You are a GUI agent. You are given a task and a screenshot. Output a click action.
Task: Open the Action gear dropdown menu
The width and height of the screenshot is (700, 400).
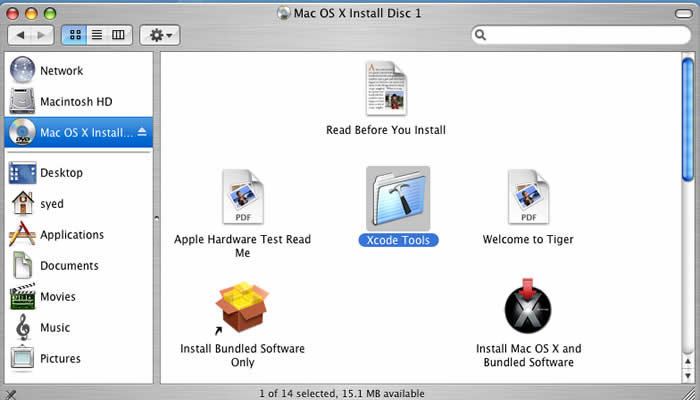pyautogui.click(x=160, y=35)
